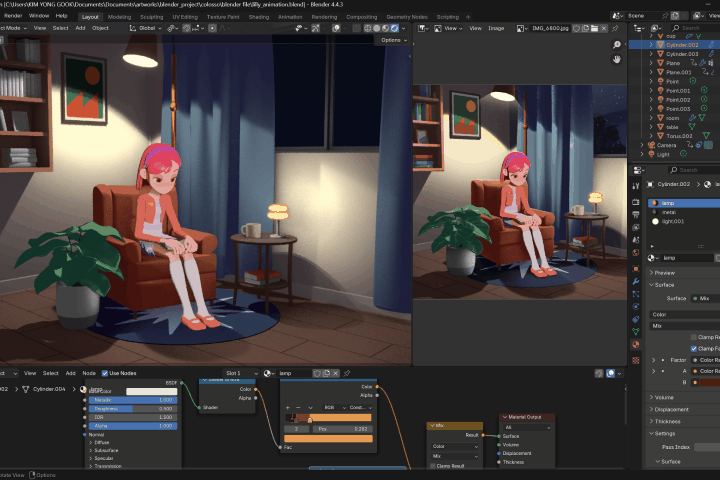Open Image menu in image editor
Screen dimensions: 720x480
click(x=496, y=28)
